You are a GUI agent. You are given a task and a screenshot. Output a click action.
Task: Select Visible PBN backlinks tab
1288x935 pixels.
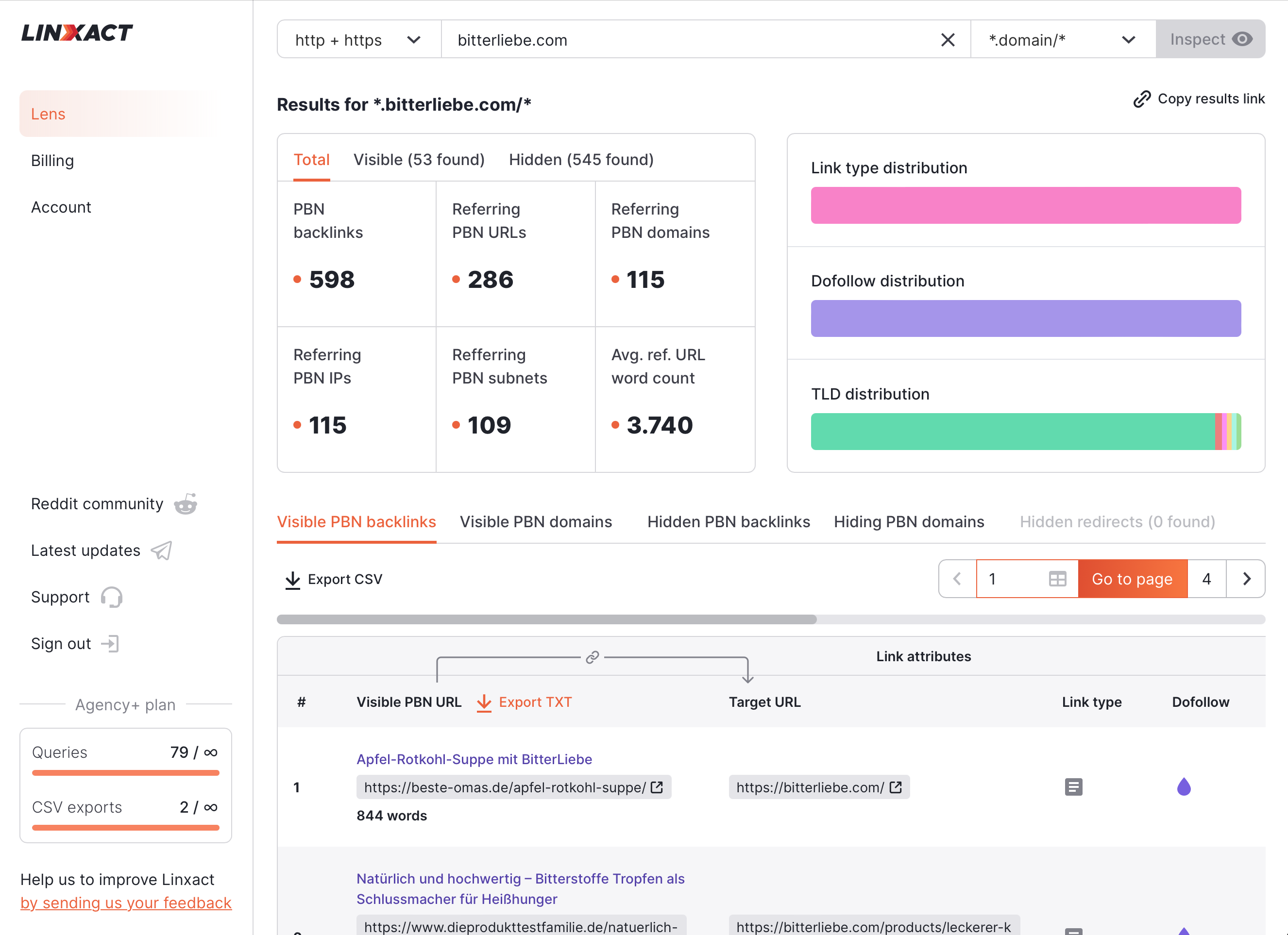pos(356,522)
